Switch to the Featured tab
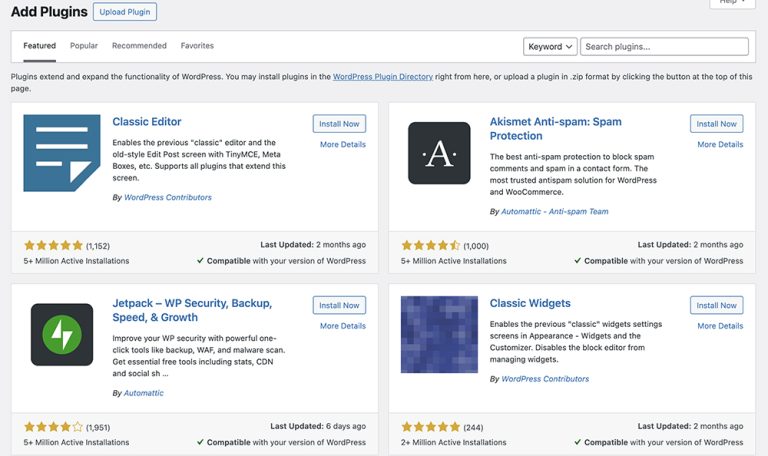 click(x=40, y=46)
